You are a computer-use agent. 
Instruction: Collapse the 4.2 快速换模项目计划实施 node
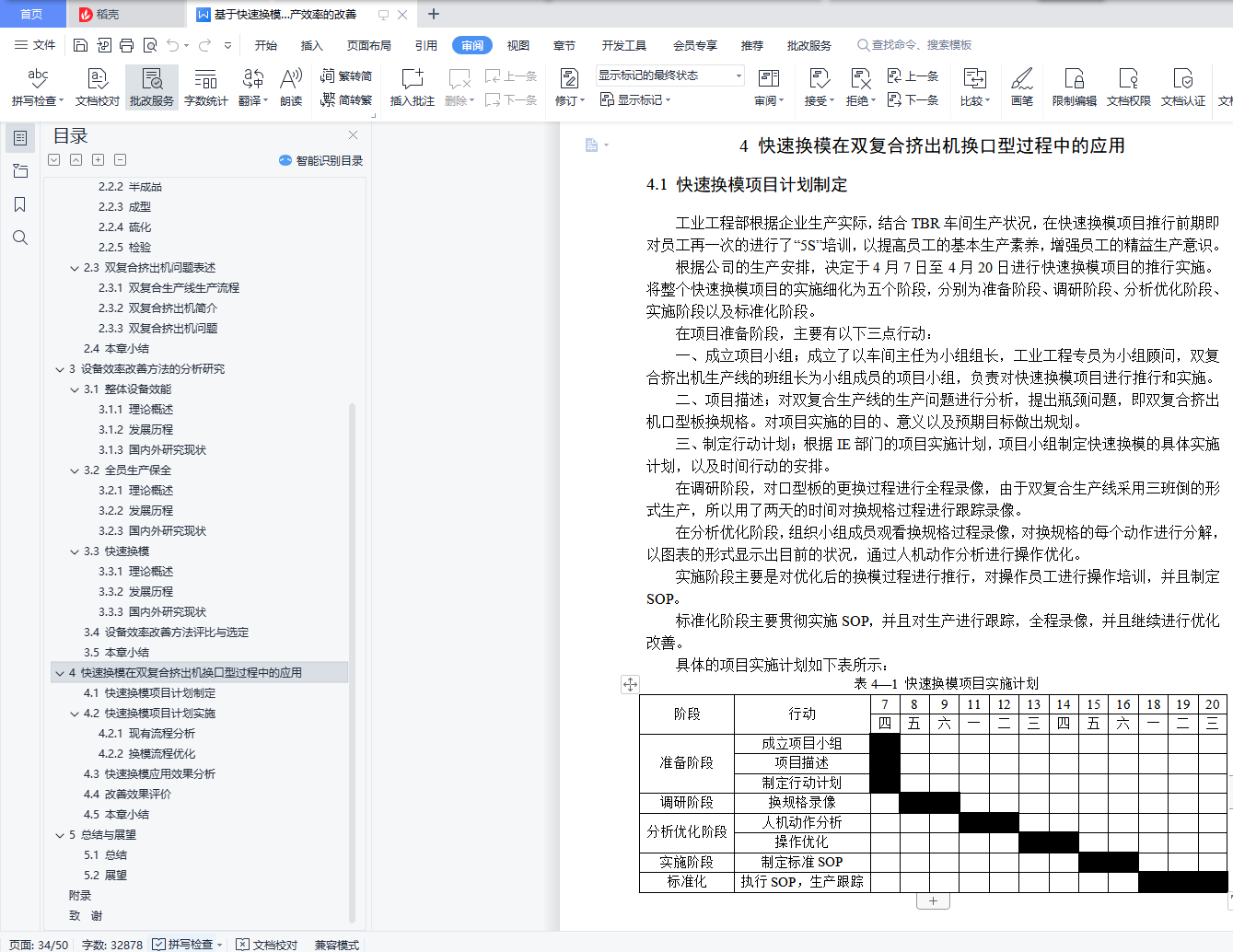coord(75,714)
